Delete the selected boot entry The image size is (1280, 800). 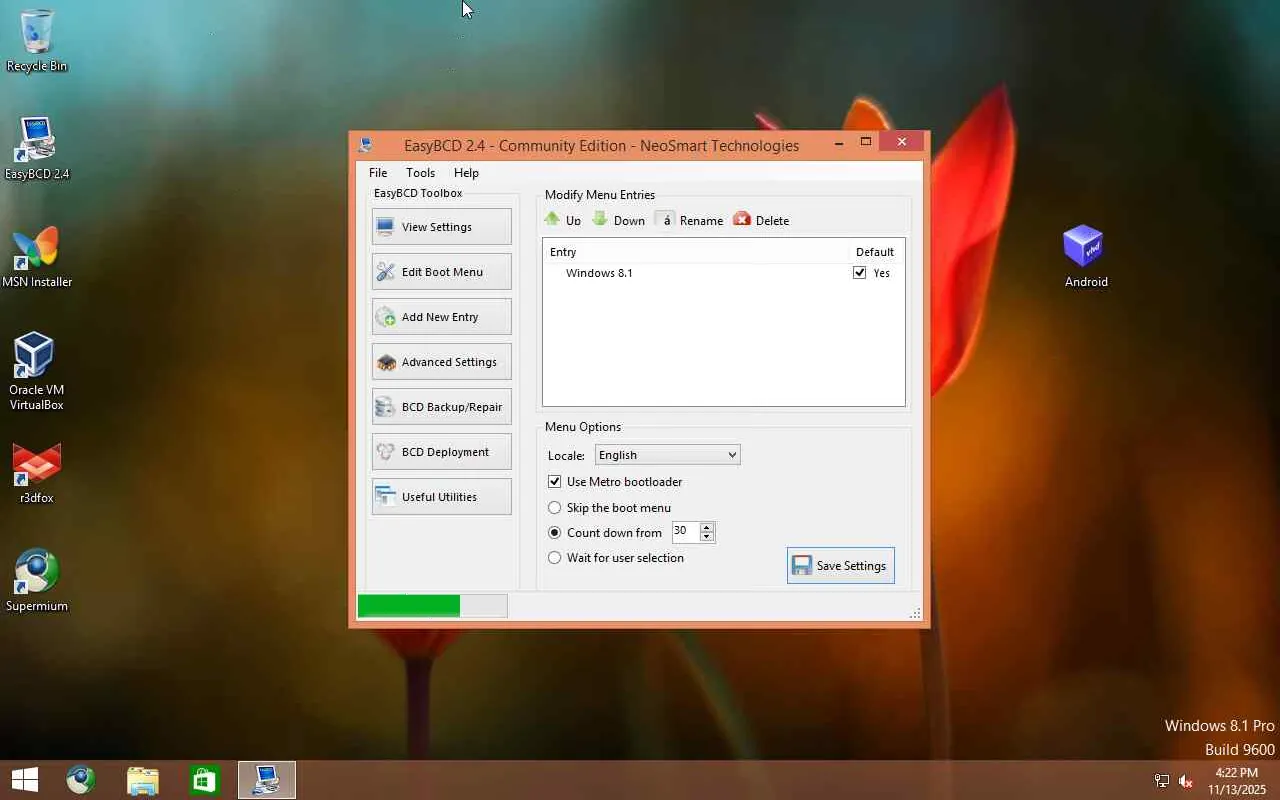(x=761, y=220)
